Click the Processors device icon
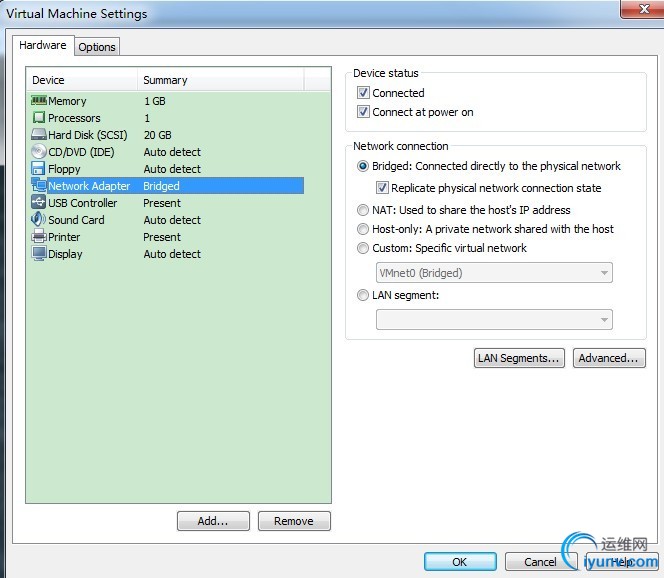This screenshot has width=664, height=578. click(39, 117)
